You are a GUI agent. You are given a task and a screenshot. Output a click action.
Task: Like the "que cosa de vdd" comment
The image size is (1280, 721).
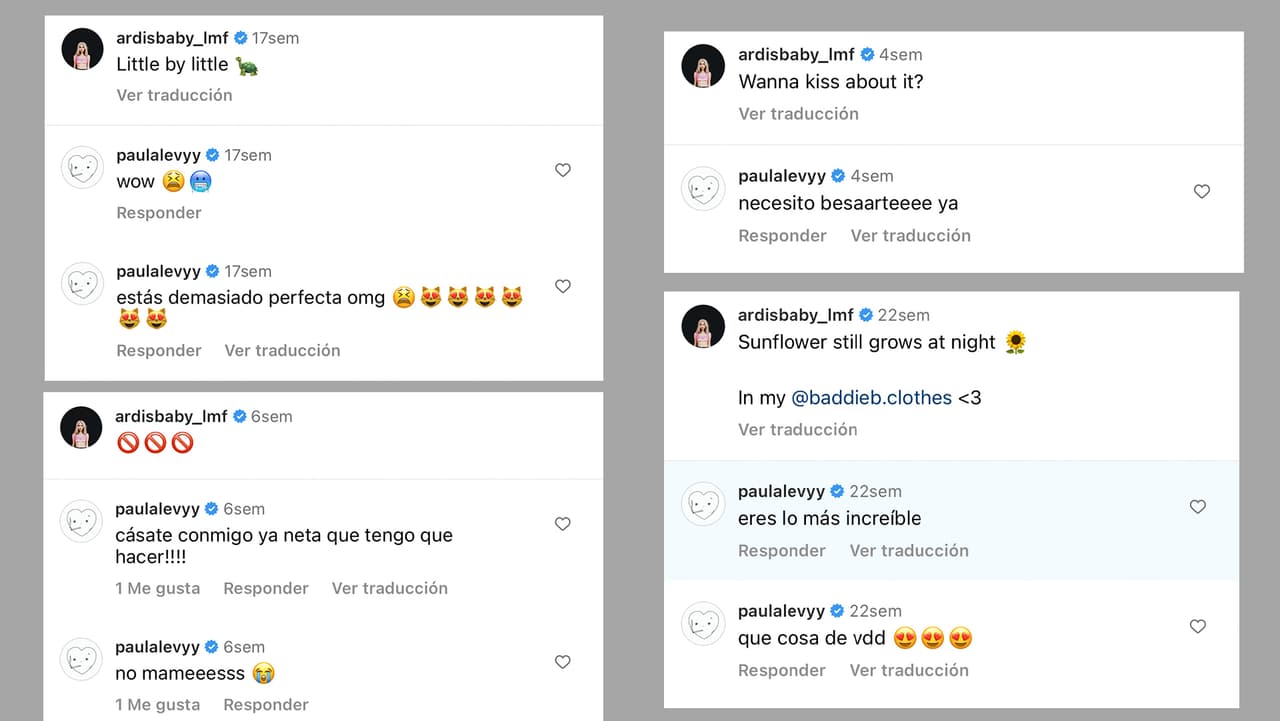click(1197, 626)
